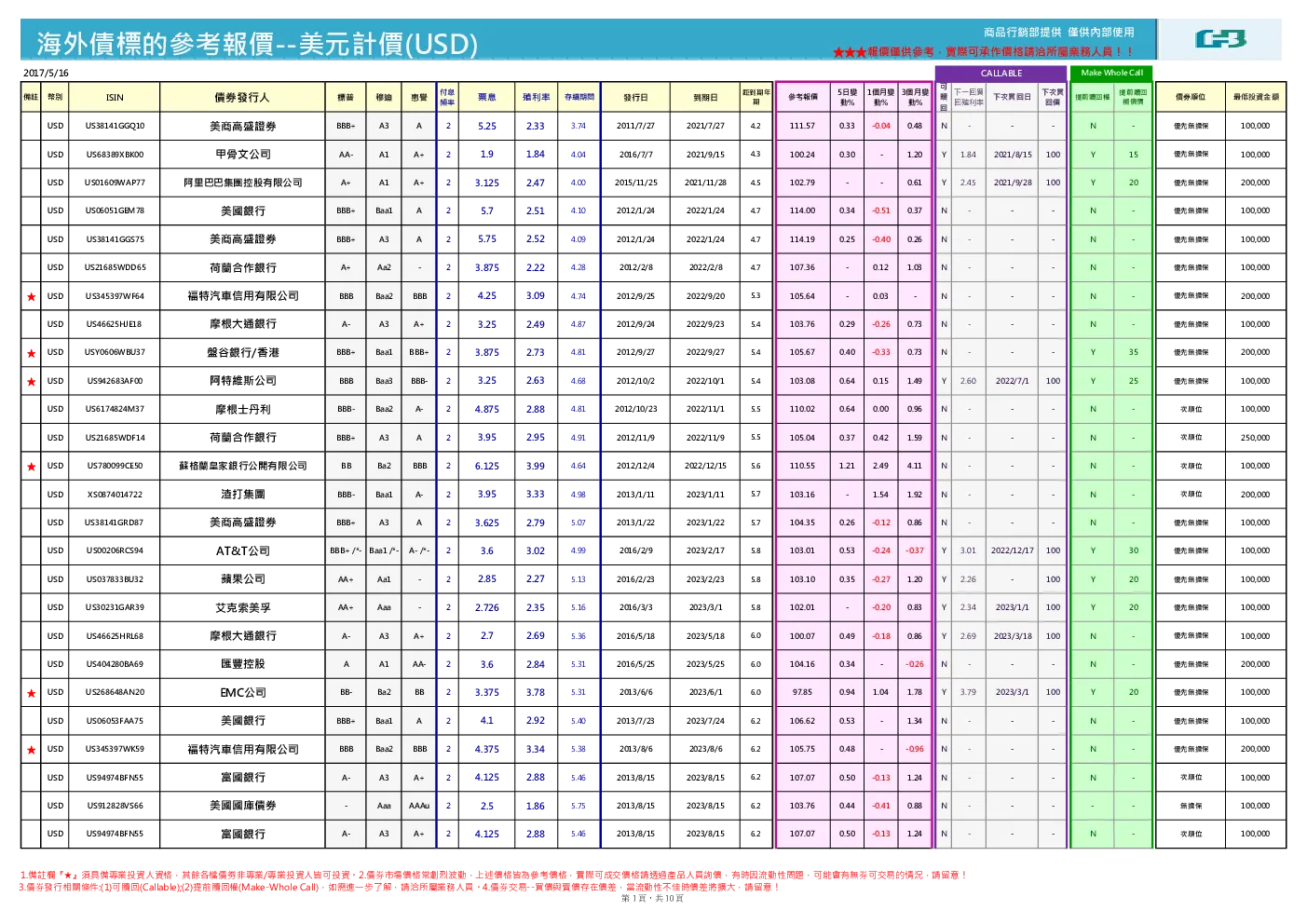The width and height of the screenshot is (1307, 924).
Task: Select the 穆迪 rating column header
Action: tap(384, 97)
